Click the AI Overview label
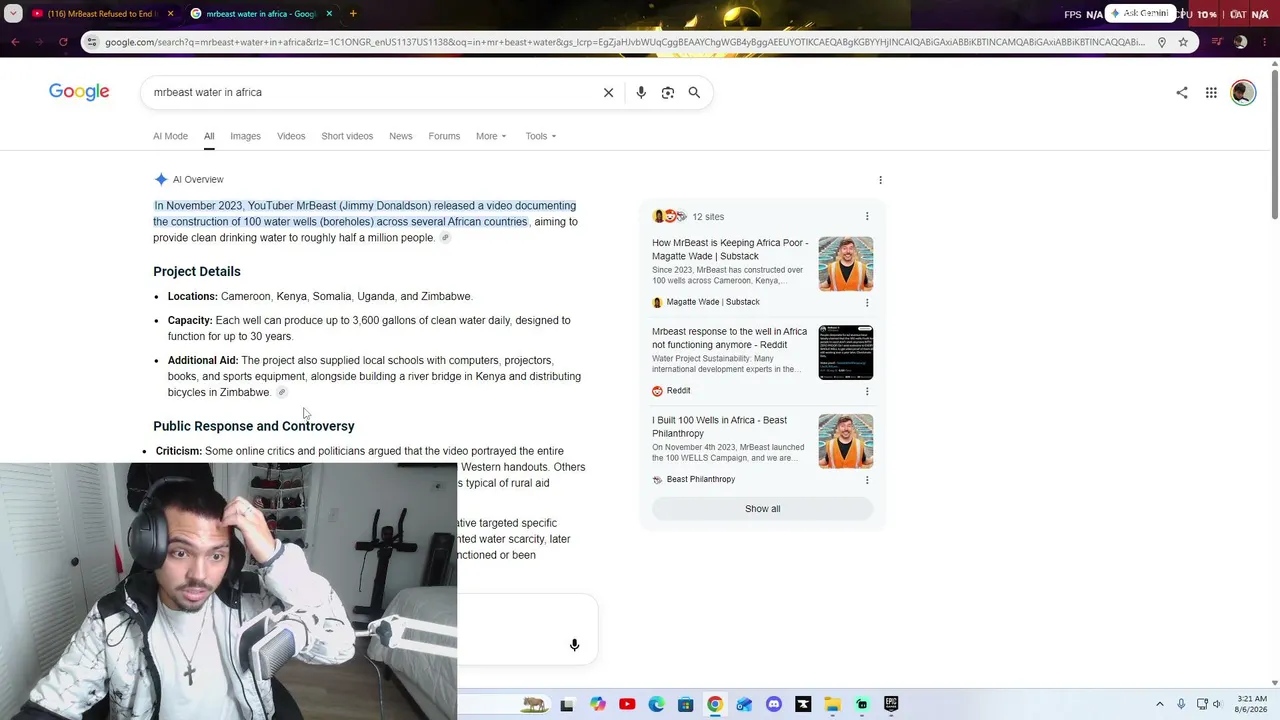The height and width of the screenshot is (720, 1280). pos(198,180)
